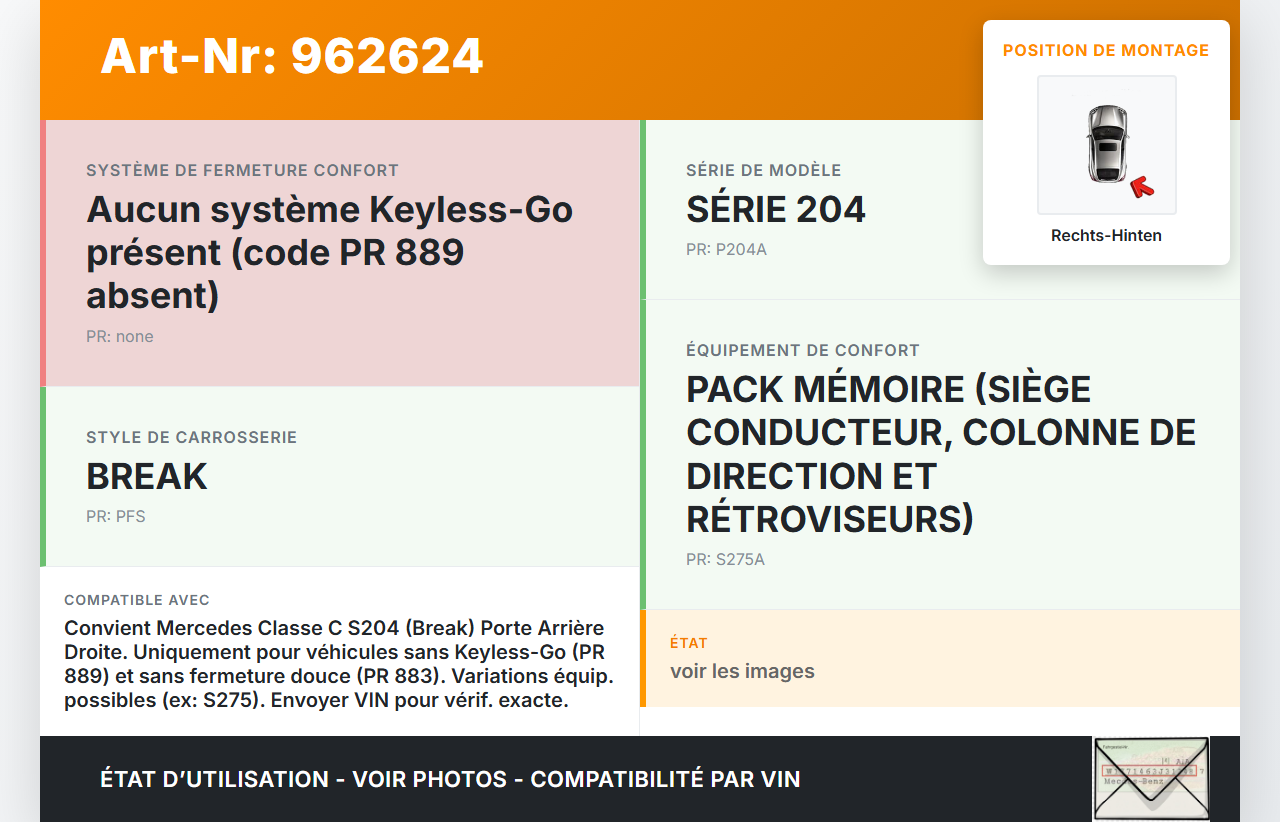This screenshot has height=822, width=1280.
Task: Click the SYSTÈME DE FERMETURE CONFORT label
Action: [x=242, y=170]
